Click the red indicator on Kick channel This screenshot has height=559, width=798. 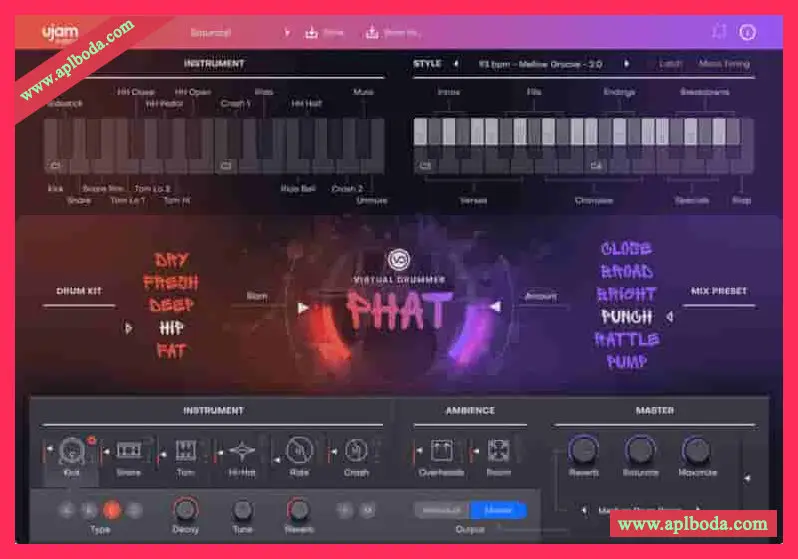(92, 440)
